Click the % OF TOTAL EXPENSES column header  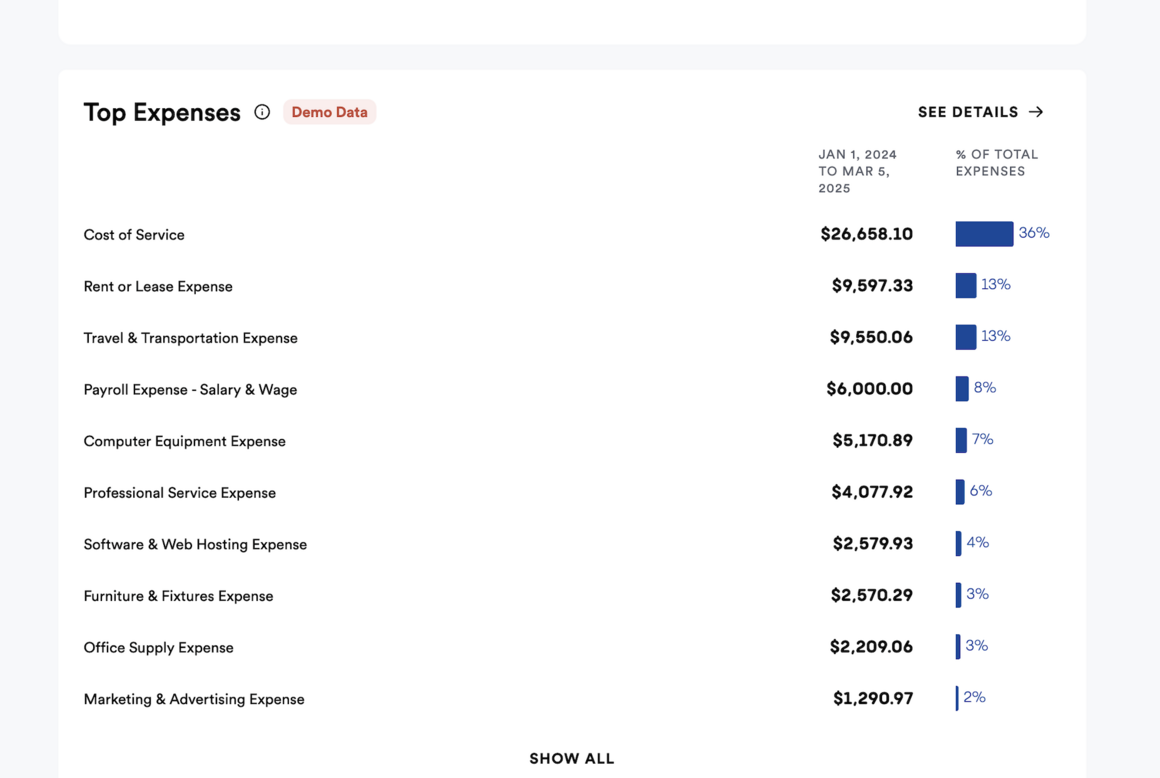pyautogui.click(x=997, y=163)
